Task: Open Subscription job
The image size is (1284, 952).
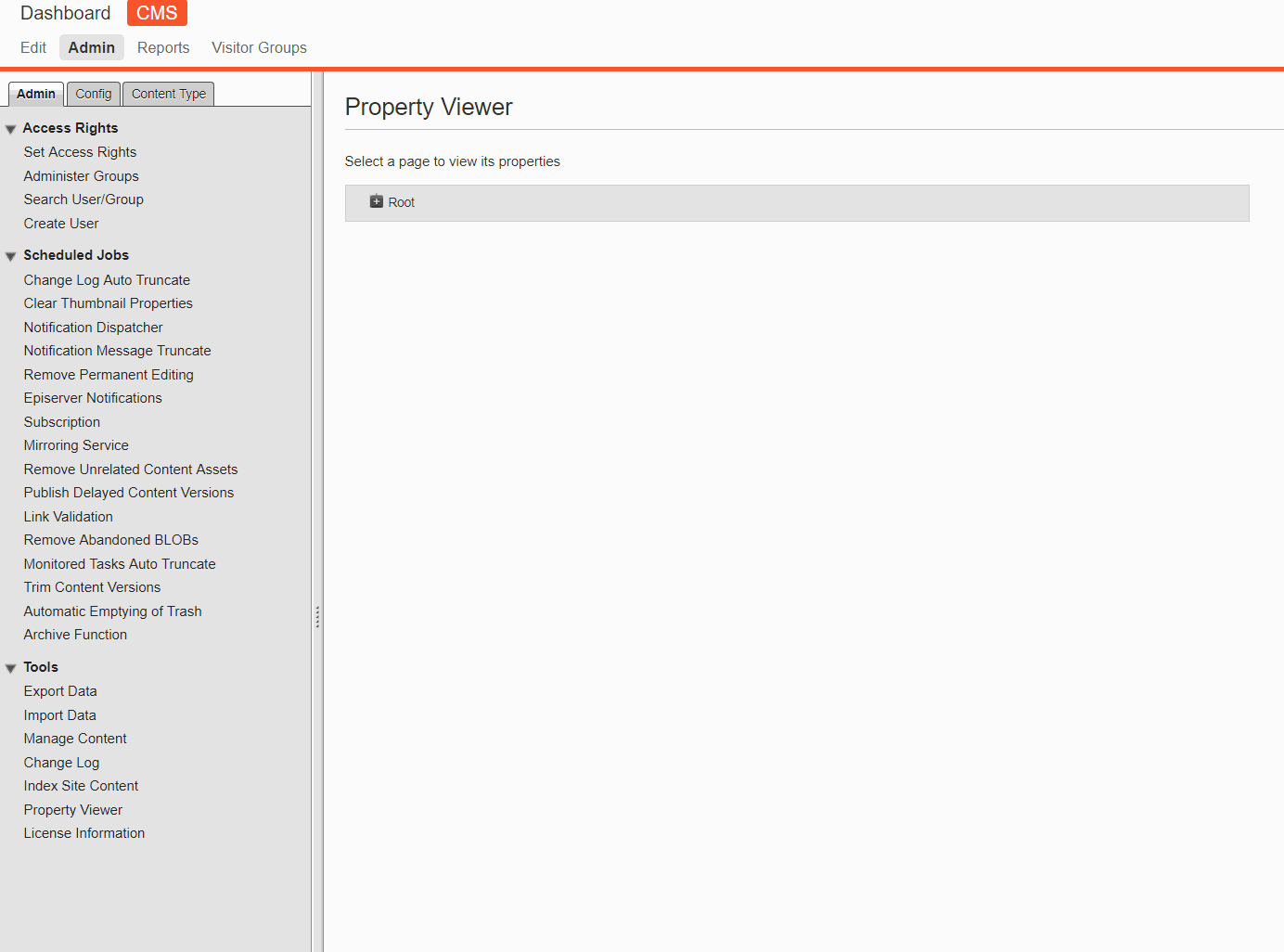Action: click(x=62, y=422)
